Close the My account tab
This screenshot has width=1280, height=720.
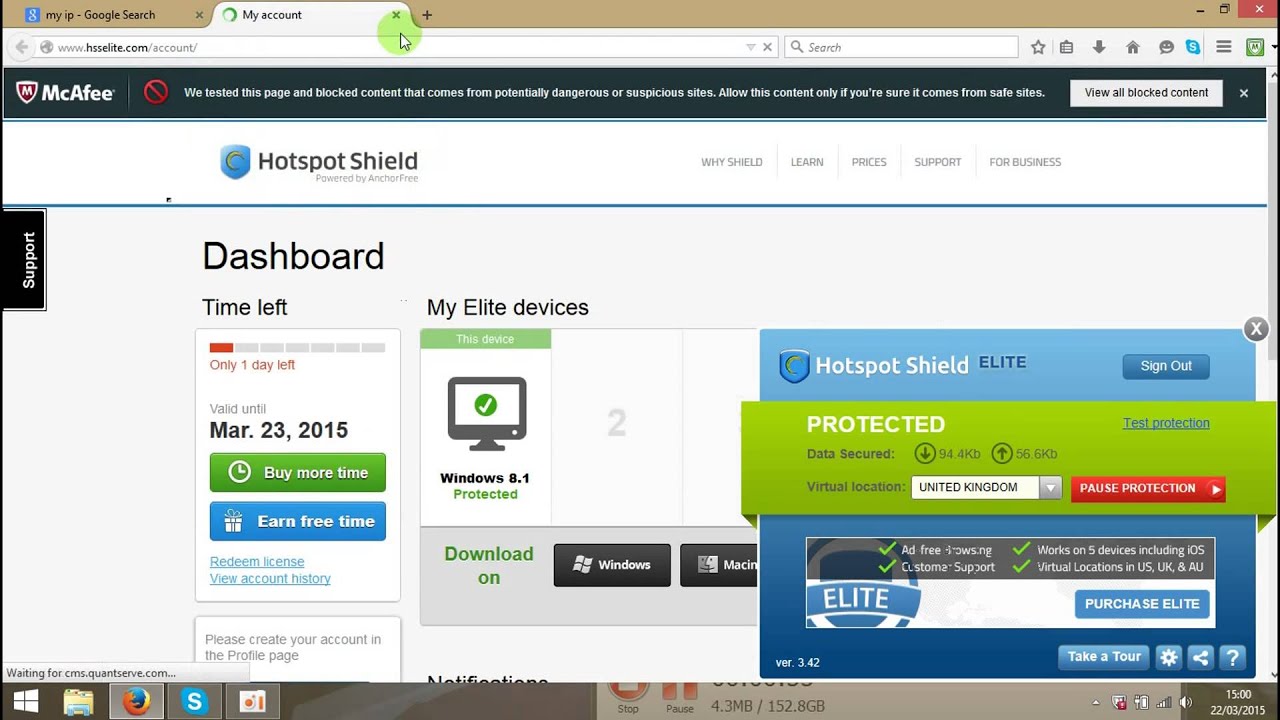[x=396, y=15]
